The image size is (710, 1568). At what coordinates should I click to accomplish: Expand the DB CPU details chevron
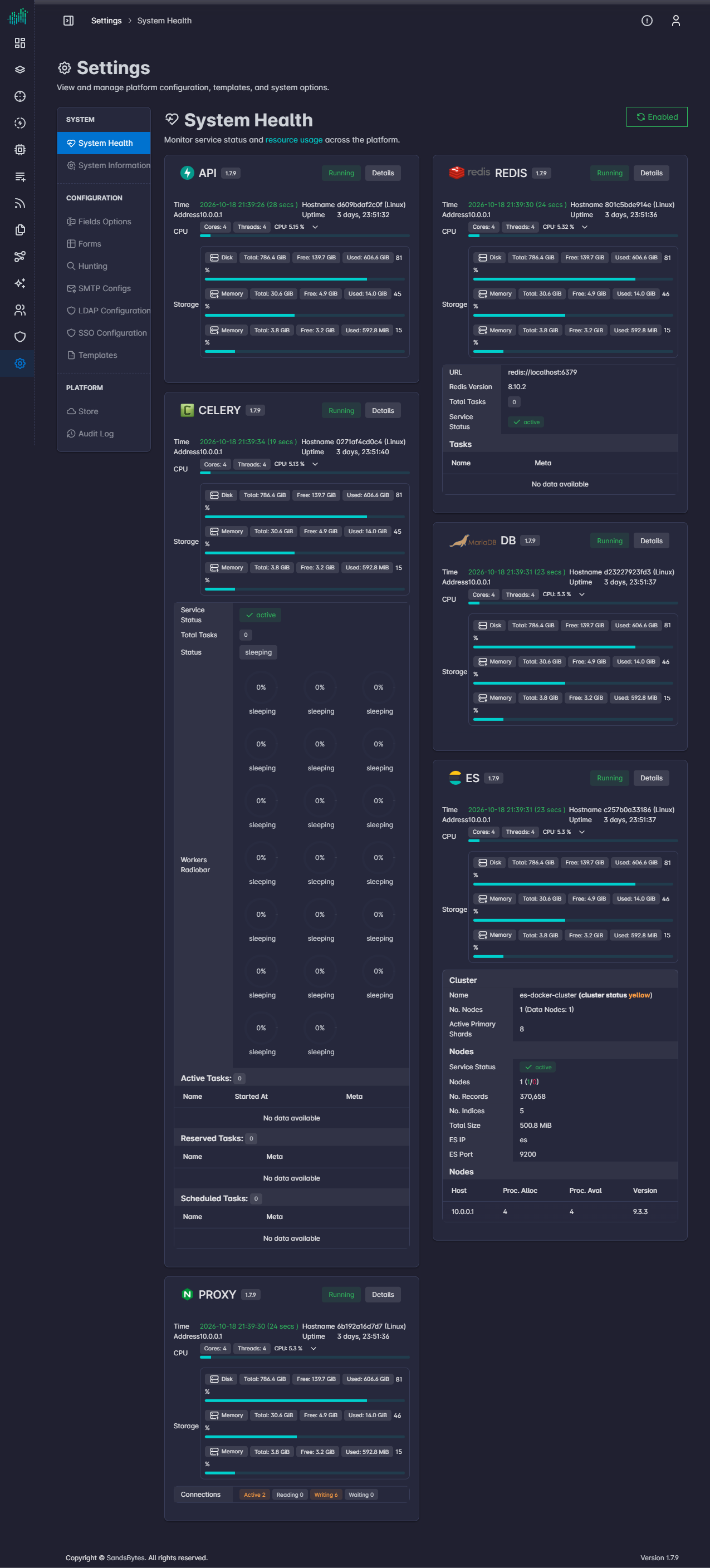[581, 594]
